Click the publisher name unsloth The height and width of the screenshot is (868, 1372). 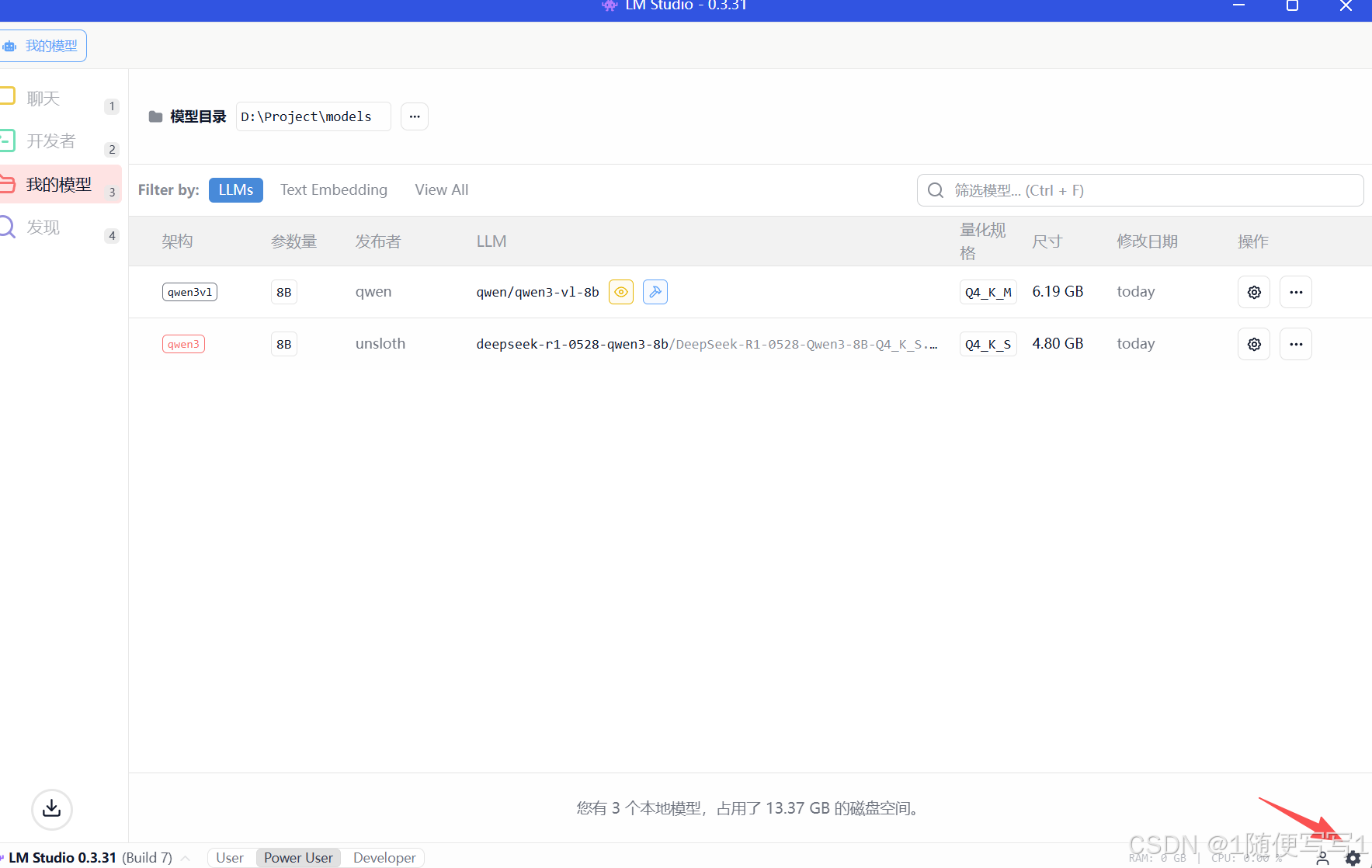[380, 344]
